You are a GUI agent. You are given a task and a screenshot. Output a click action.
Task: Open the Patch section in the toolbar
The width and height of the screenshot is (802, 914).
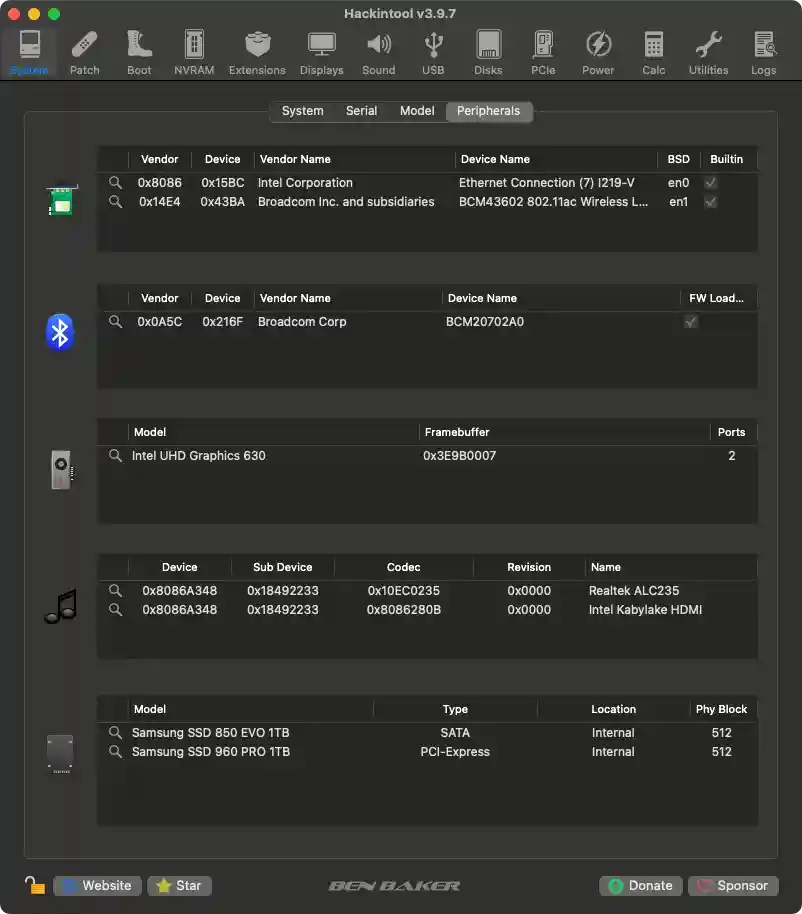pos(84,50)
